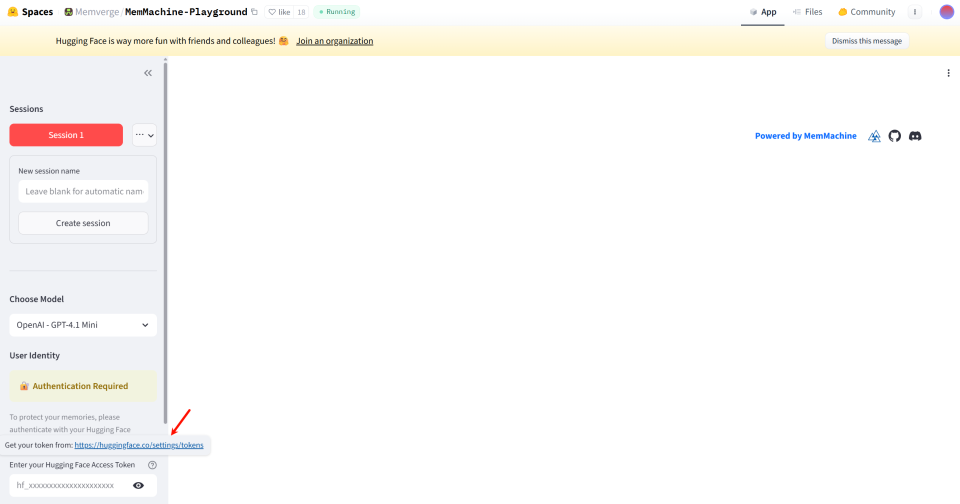
Task: Open the Powered by MemMachine link
Action: pyautogui.click(x=805, y=136)
